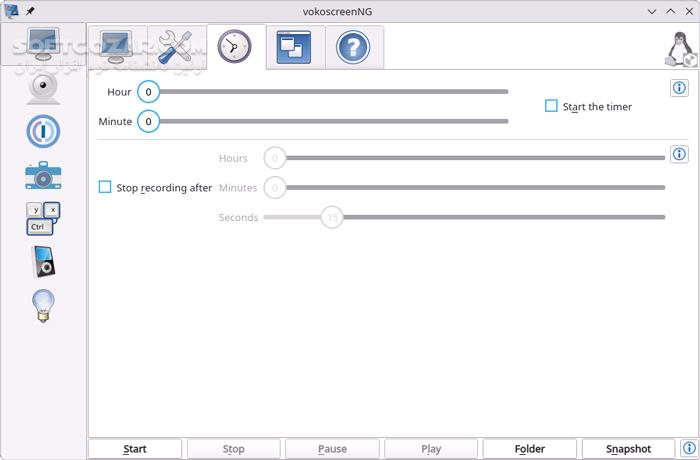
Task: Click the info icon next to Snapshot button
Action: point(689,448)
